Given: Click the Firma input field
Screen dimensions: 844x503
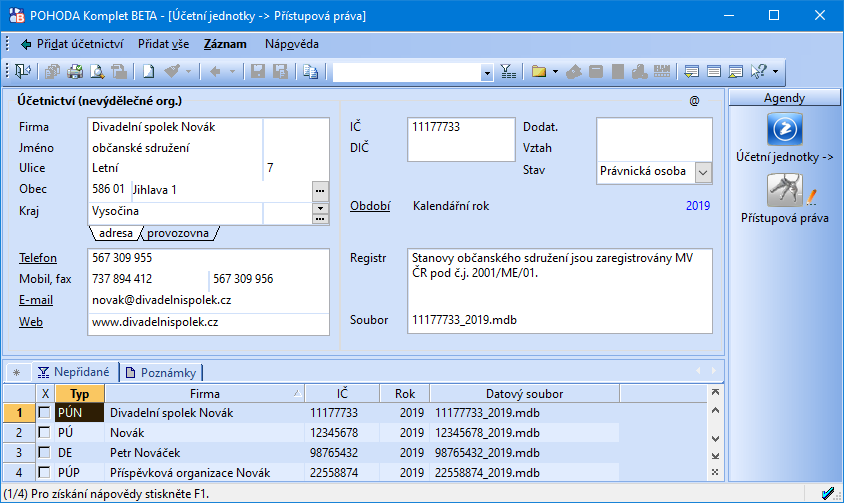Looking at the screenshot, I should coord(175,127).
